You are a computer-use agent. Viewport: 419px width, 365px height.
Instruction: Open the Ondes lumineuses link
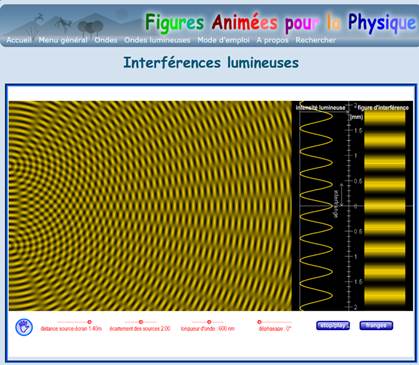tap(157, 40)
